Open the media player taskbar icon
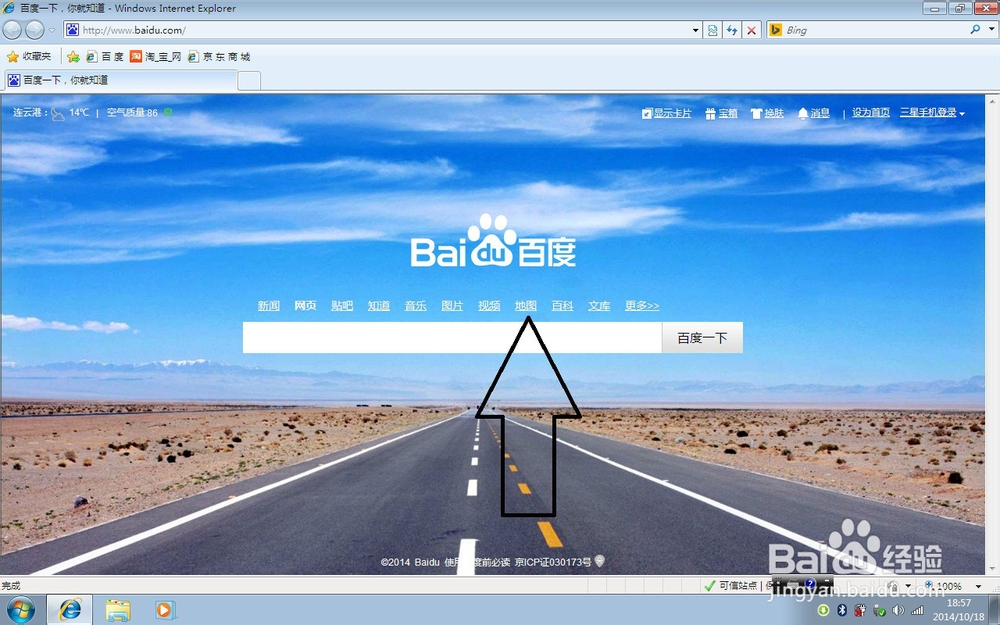The width and height of the screenshot is (1000, 625). 164,610
